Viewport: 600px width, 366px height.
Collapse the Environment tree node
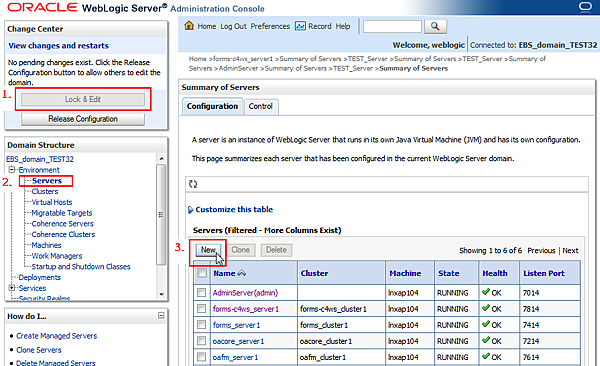click(x=12, y=170)
